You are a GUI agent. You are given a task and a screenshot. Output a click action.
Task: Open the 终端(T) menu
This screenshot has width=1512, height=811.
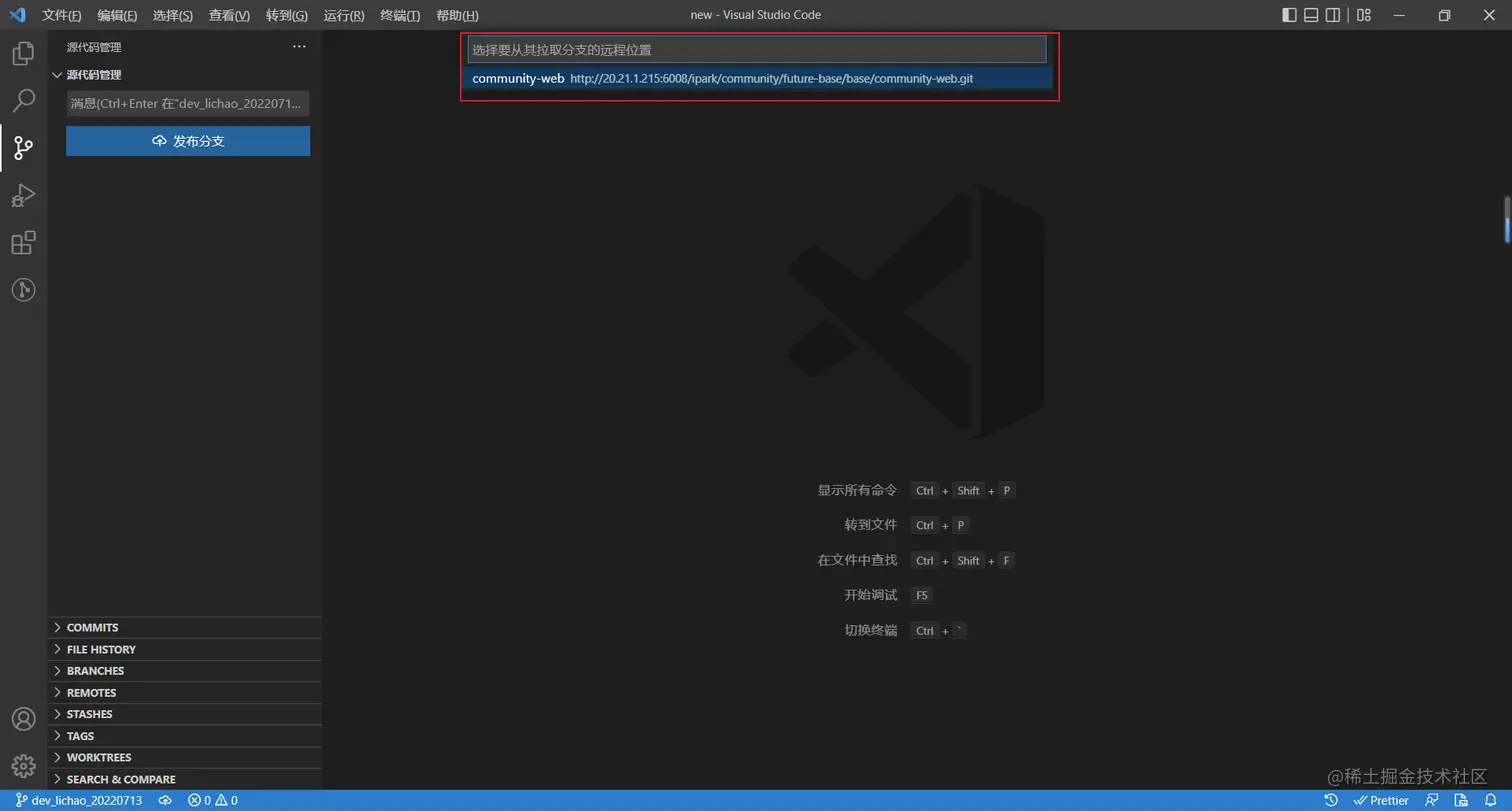click(400, 15)
